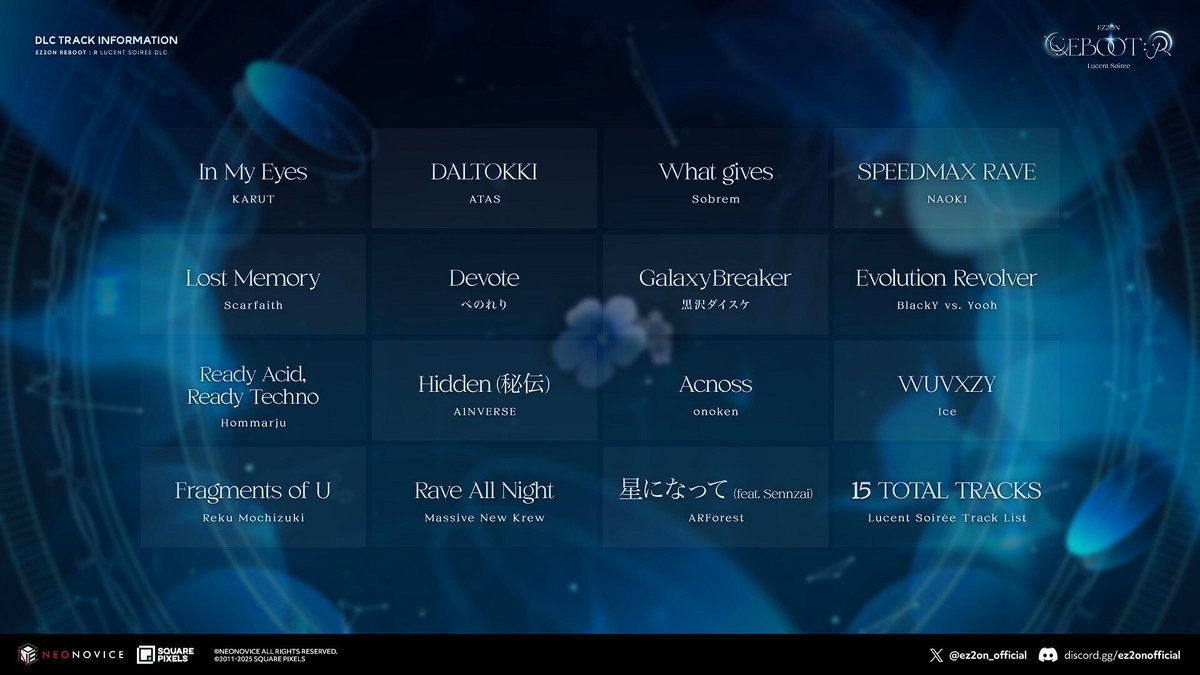Click the Square Pixels logo
This screenshot has width=1200, height=675.
click(163, 655)
